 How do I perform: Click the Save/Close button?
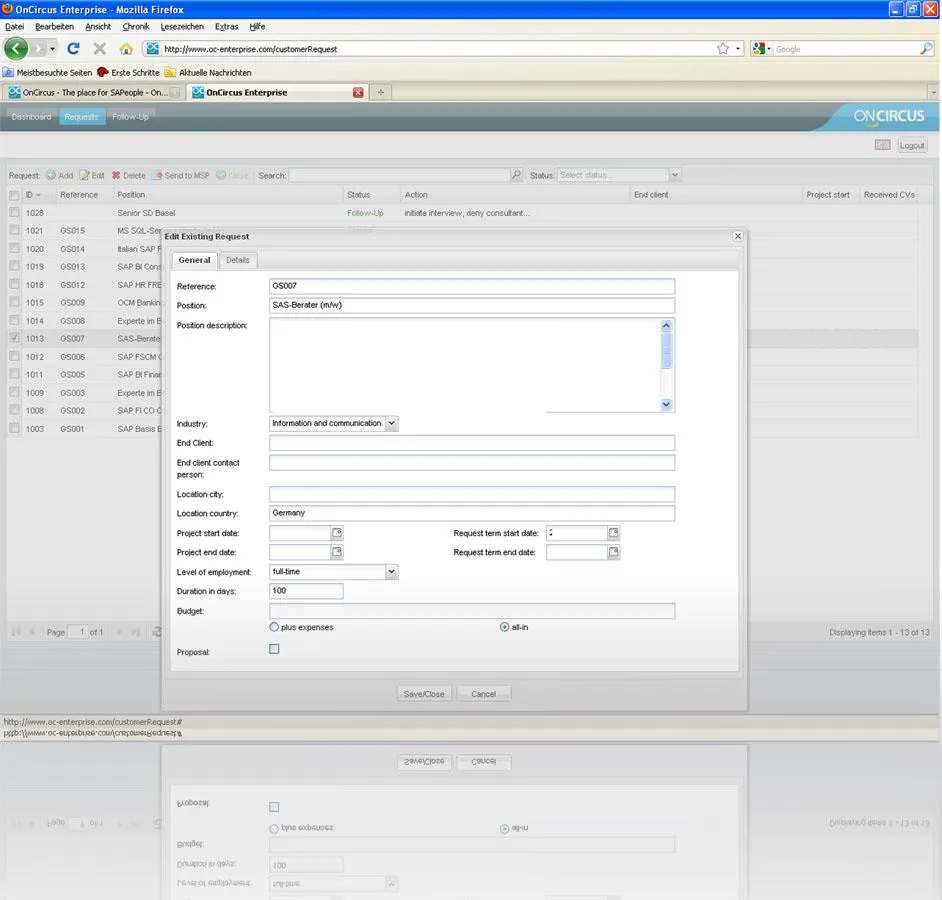(x=424, y=693)
